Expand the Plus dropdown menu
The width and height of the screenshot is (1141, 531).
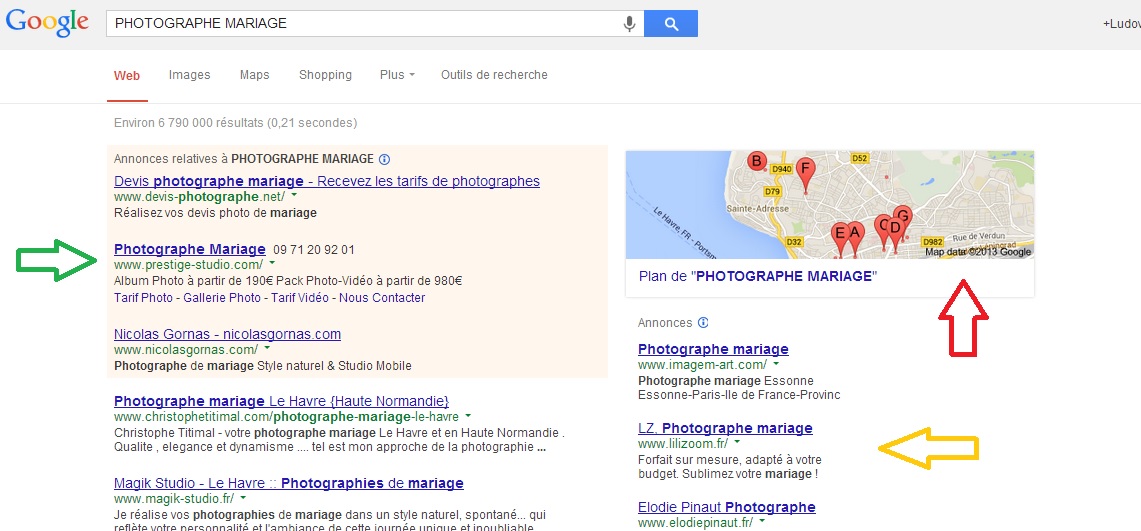pos(397,75)
